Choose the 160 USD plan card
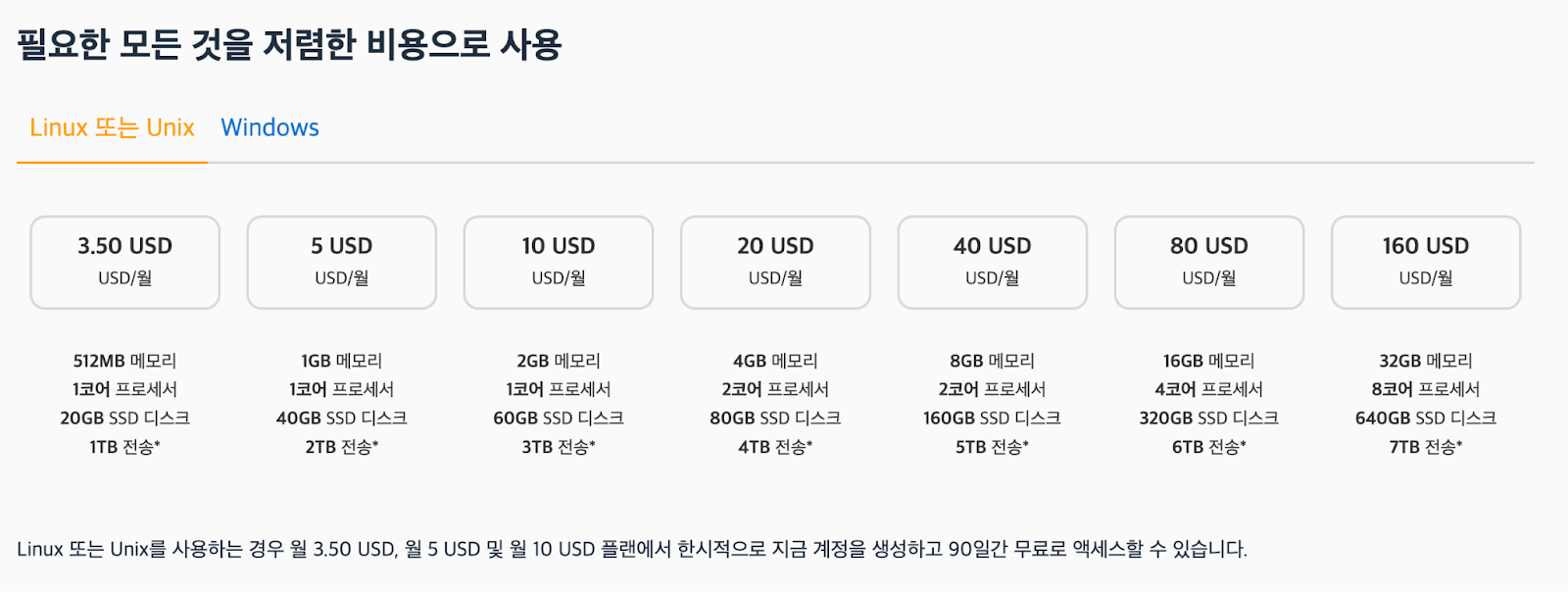 click(x=1426, y=263)
